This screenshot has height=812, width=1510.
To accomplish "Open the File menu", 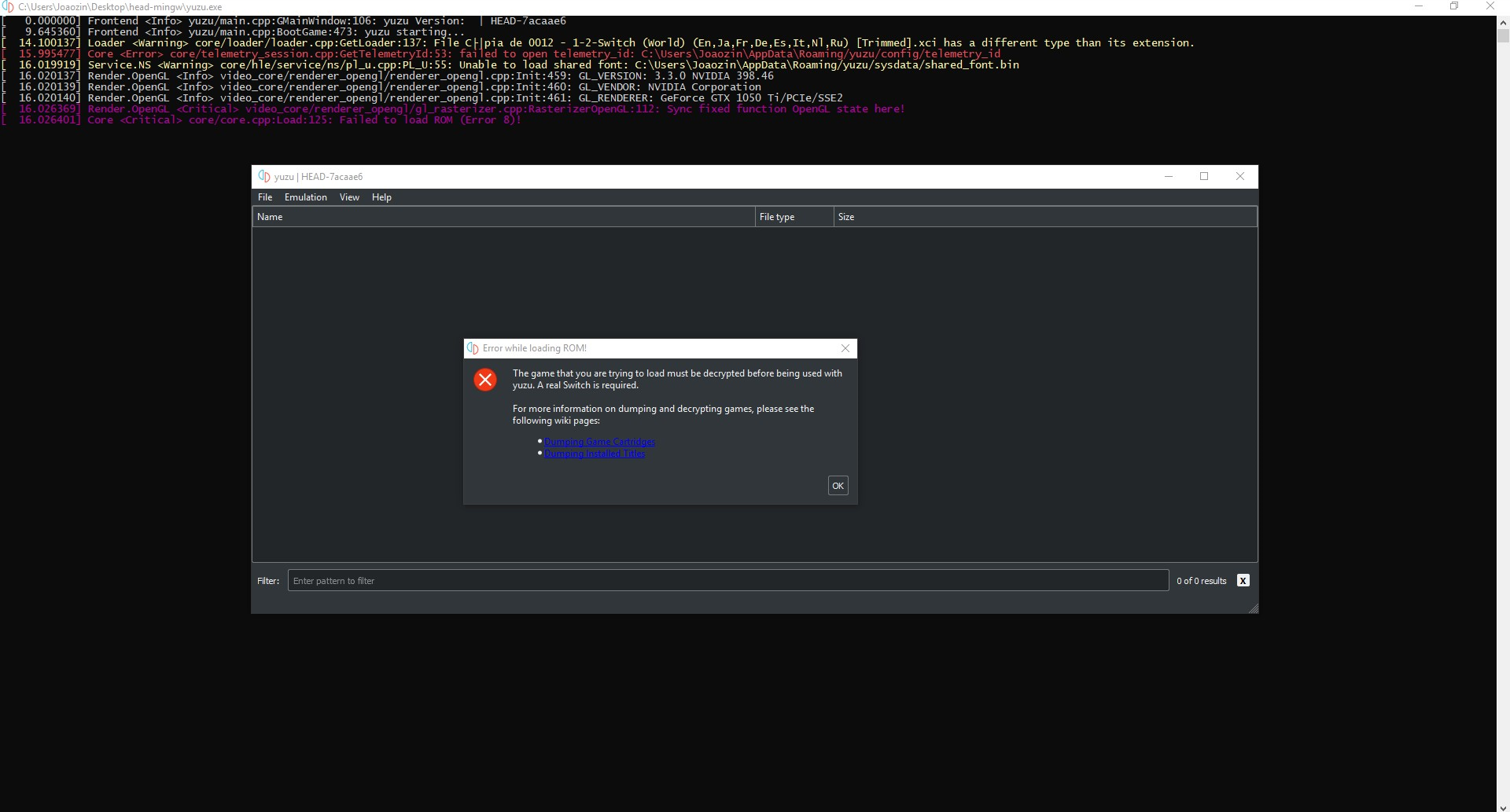I will coord(264,197).
